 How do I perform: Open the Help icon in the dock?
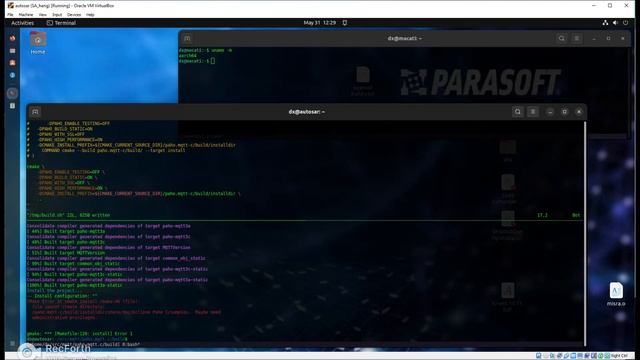[x=13, y=75]
